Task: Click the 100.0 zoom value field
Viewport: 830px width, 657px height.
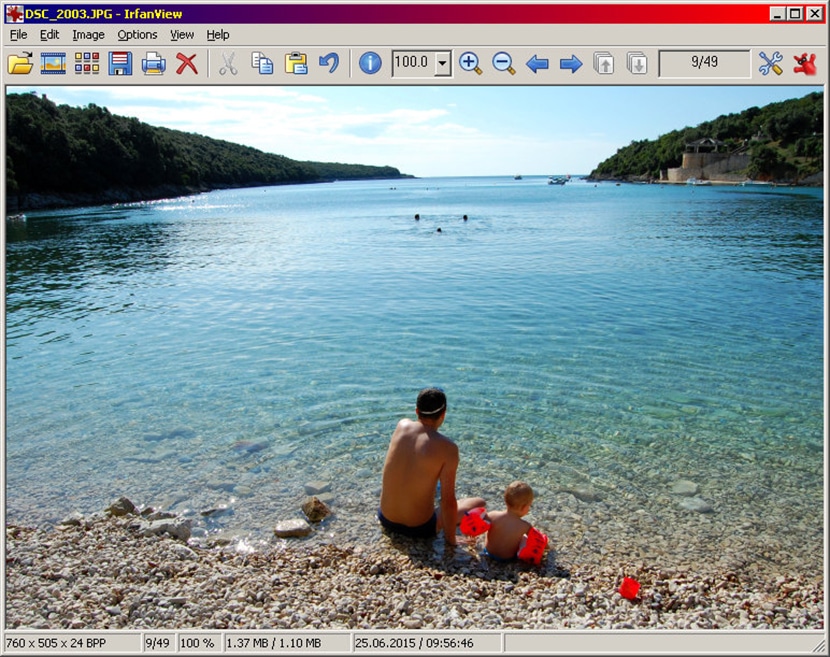Action: point(412,64)
